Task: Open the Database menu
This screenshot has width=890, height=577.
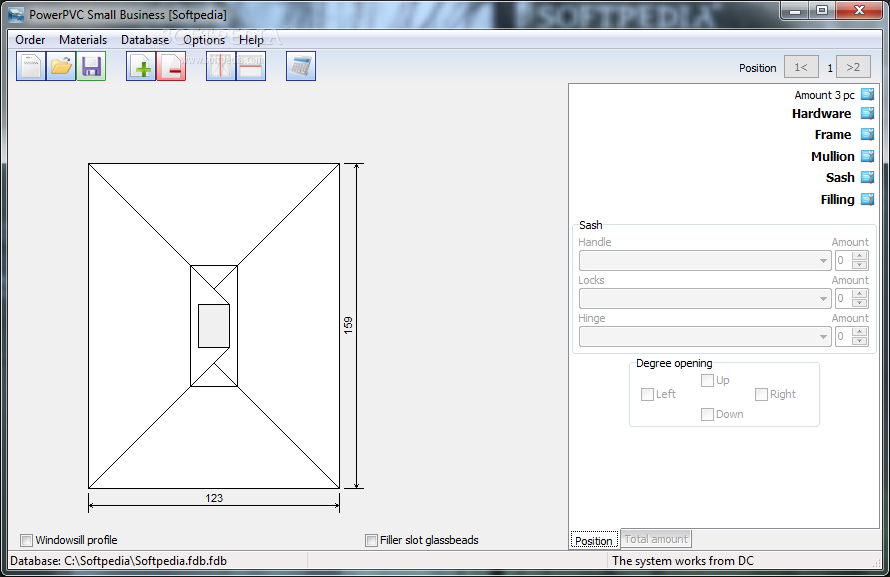Action: click(145, 40)
